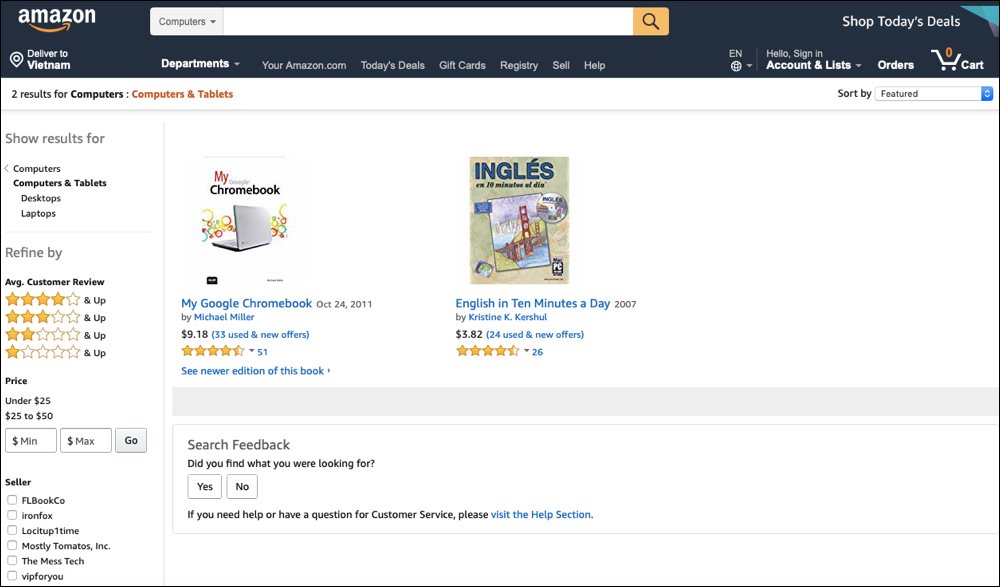The width and height of the screenshot is (1000, 587).
Task: Click the Amazon logo
Action: (57, 19)
